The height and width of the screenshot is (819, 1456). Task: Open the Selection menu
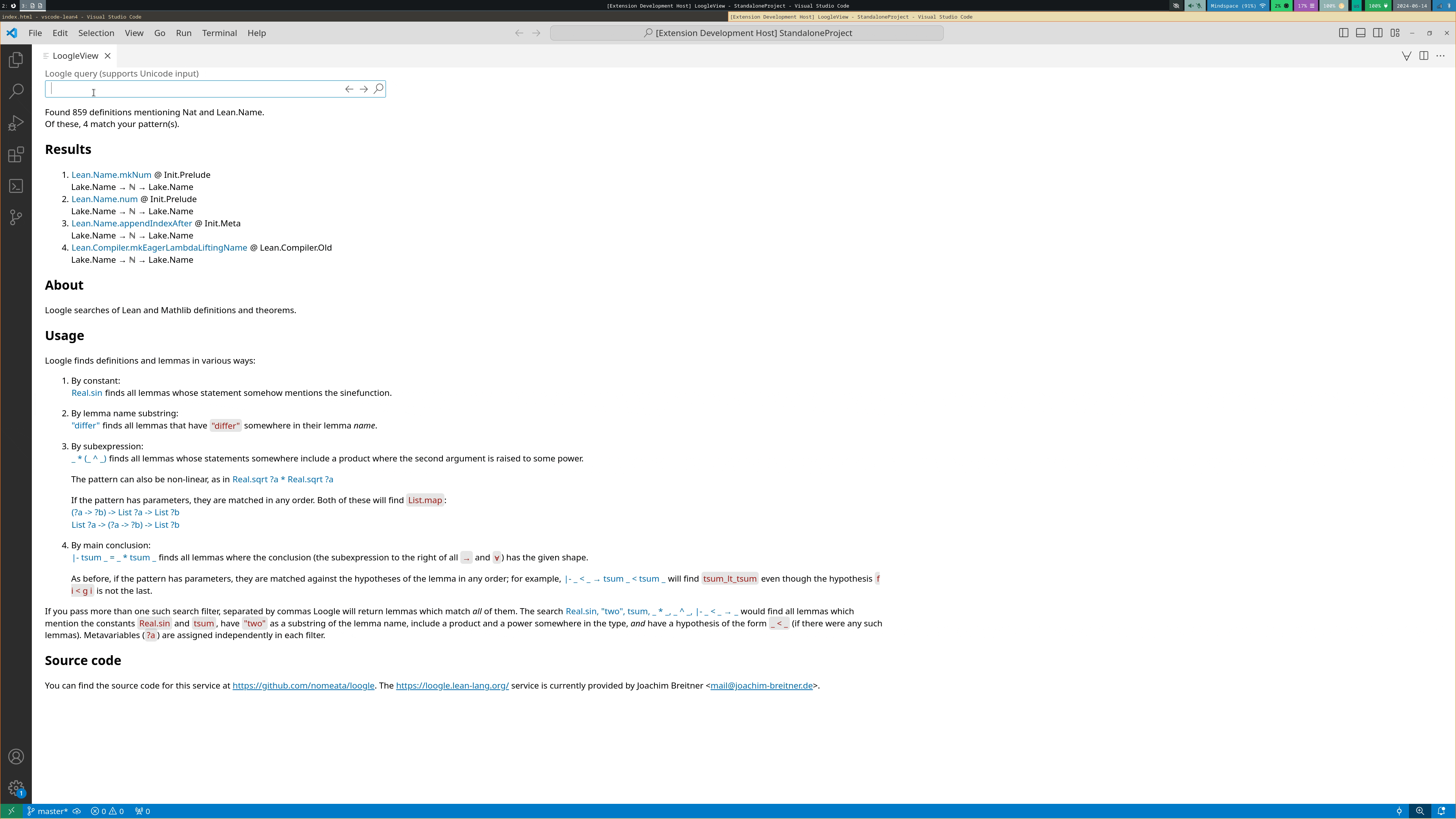[96, 33]
